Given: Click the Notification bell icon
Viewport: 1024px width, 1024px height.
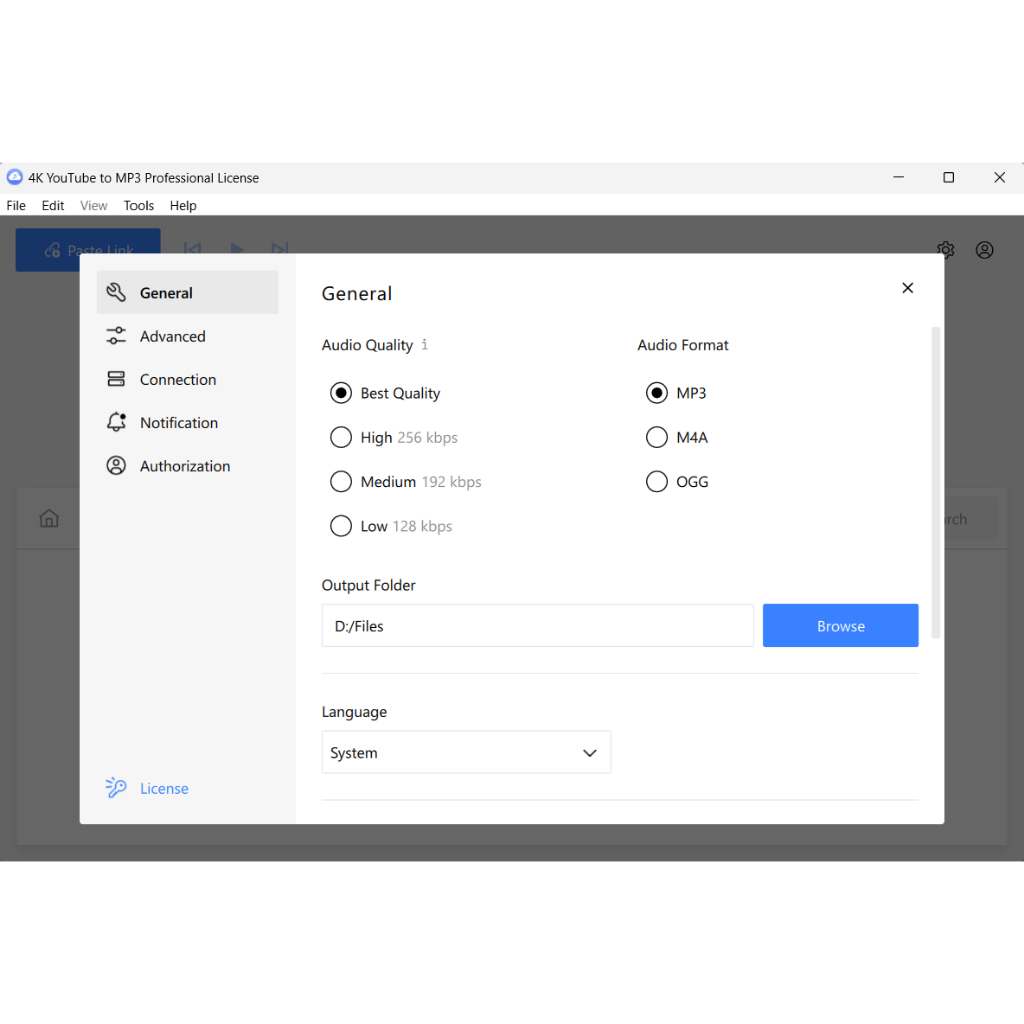Looking at the screenshot, I should (x=116, y=423).
